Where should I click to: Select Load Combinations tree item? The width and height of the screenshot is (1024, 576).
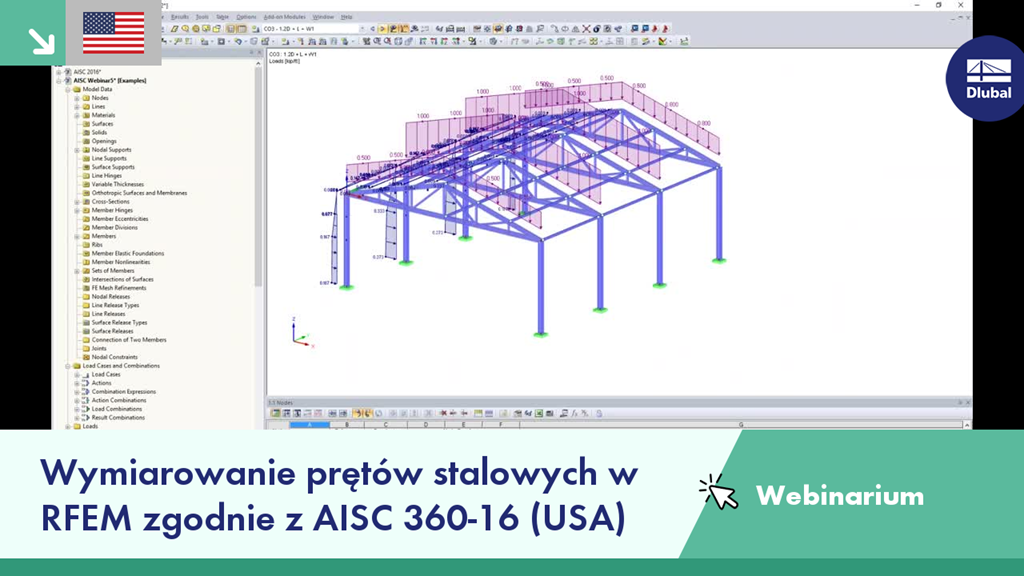116,409
